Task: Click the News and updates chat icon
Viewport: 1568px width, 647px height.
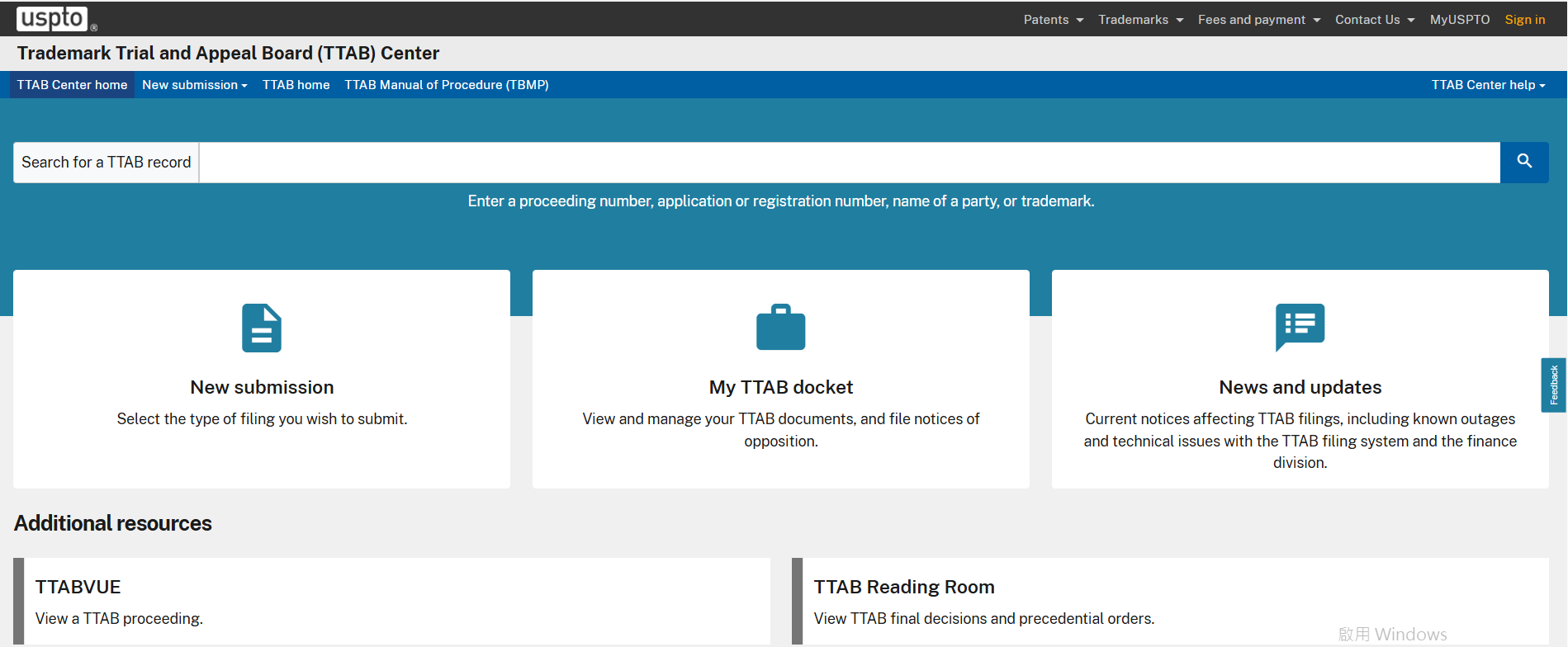Action: tap(1300, 328)
